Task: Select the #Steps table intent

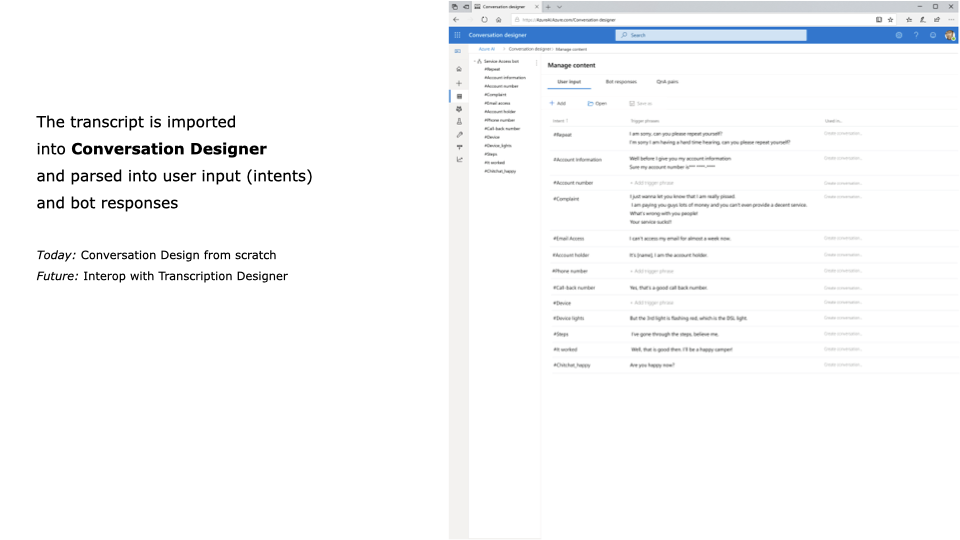Action: tap(561, 334)
